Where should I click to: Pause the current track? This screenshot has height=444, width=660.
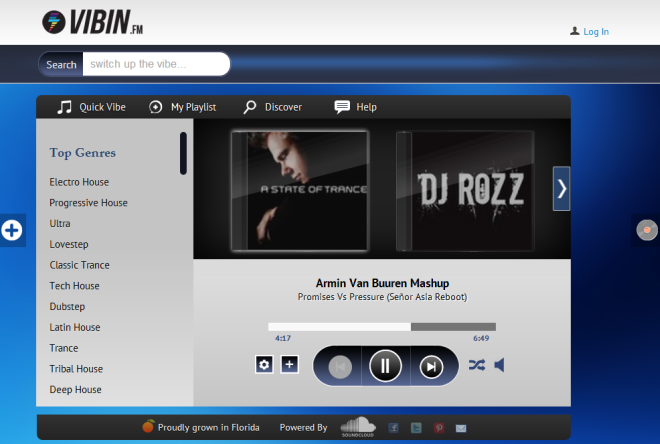tap(385, 366)
